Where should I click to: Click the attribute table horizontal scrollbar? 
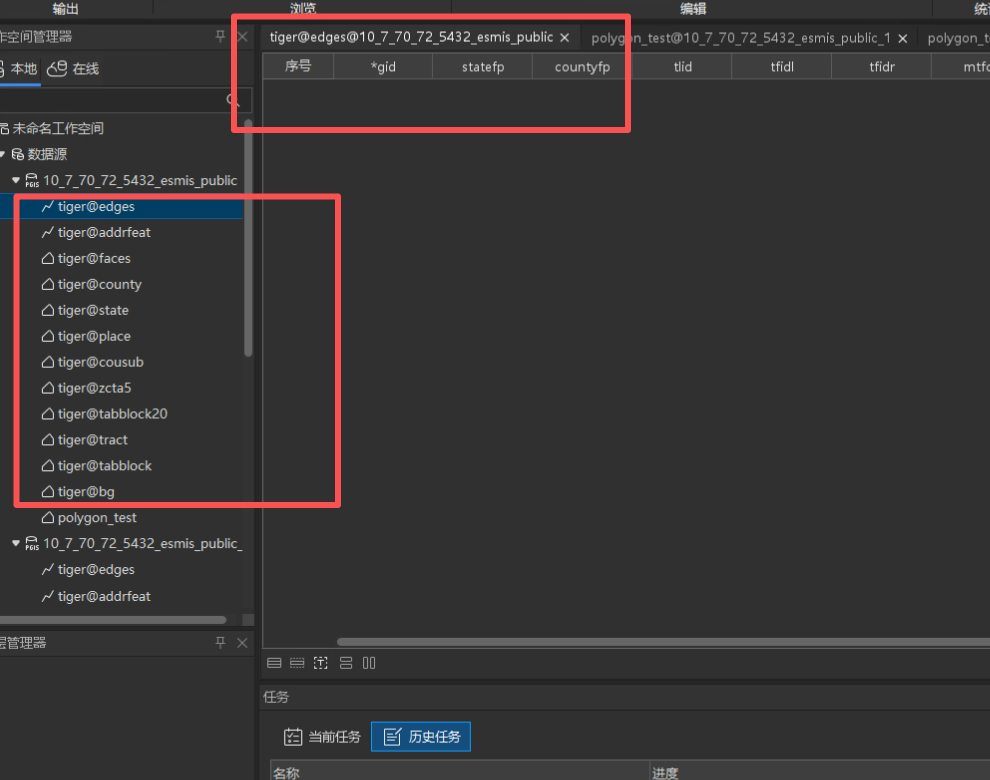[663, 642]
